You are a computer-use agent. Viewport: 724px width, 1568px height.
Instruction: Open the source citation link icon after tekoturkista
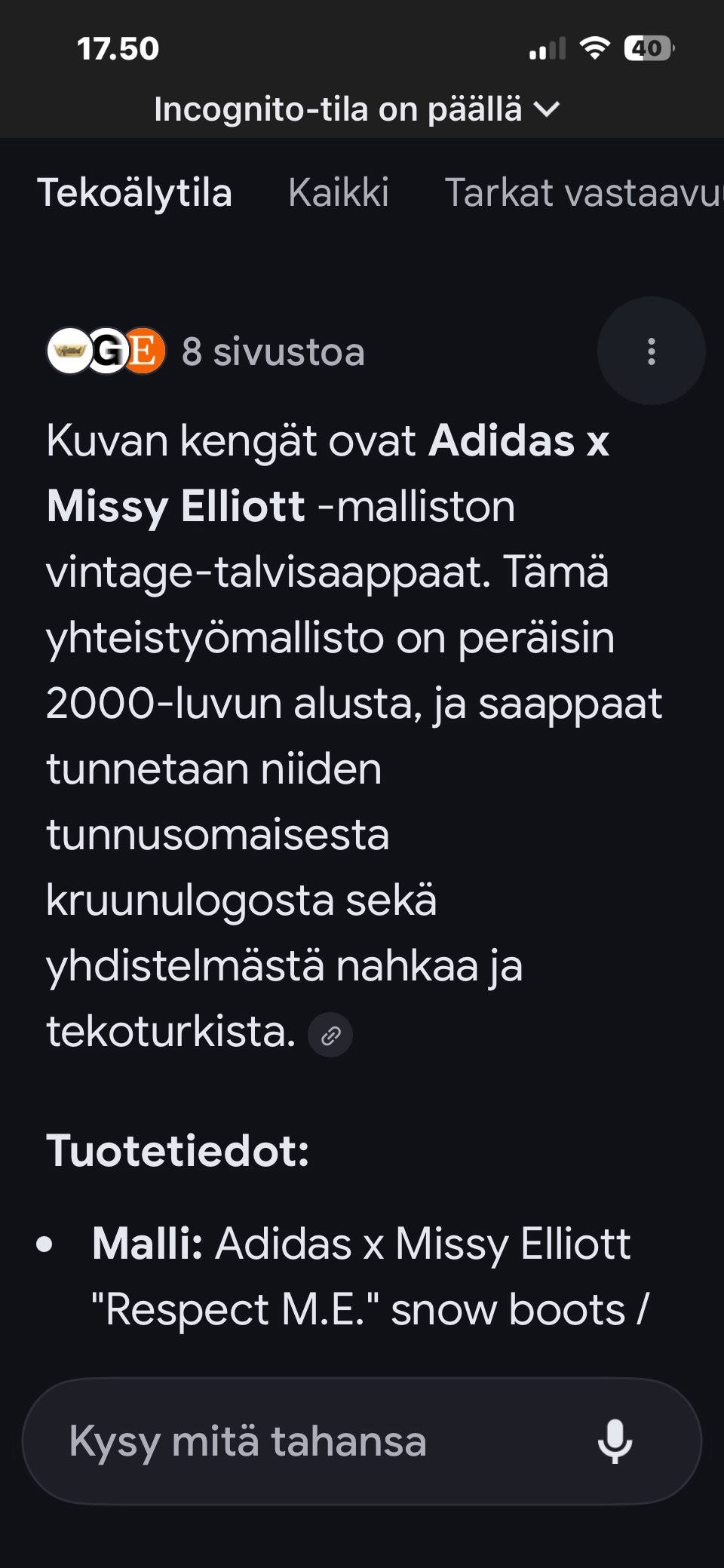click(330, 1035)
